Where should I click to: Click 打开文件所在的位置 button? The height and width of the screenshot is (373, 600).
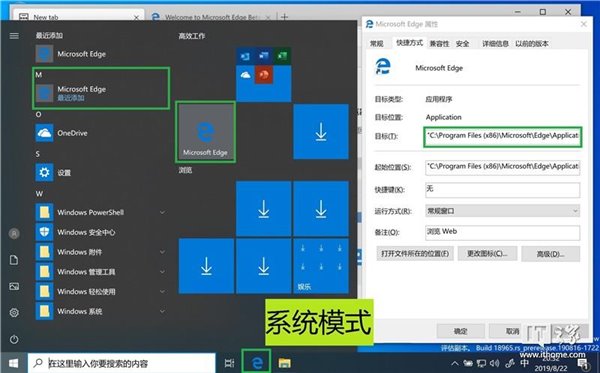click(x=415, y=254)
